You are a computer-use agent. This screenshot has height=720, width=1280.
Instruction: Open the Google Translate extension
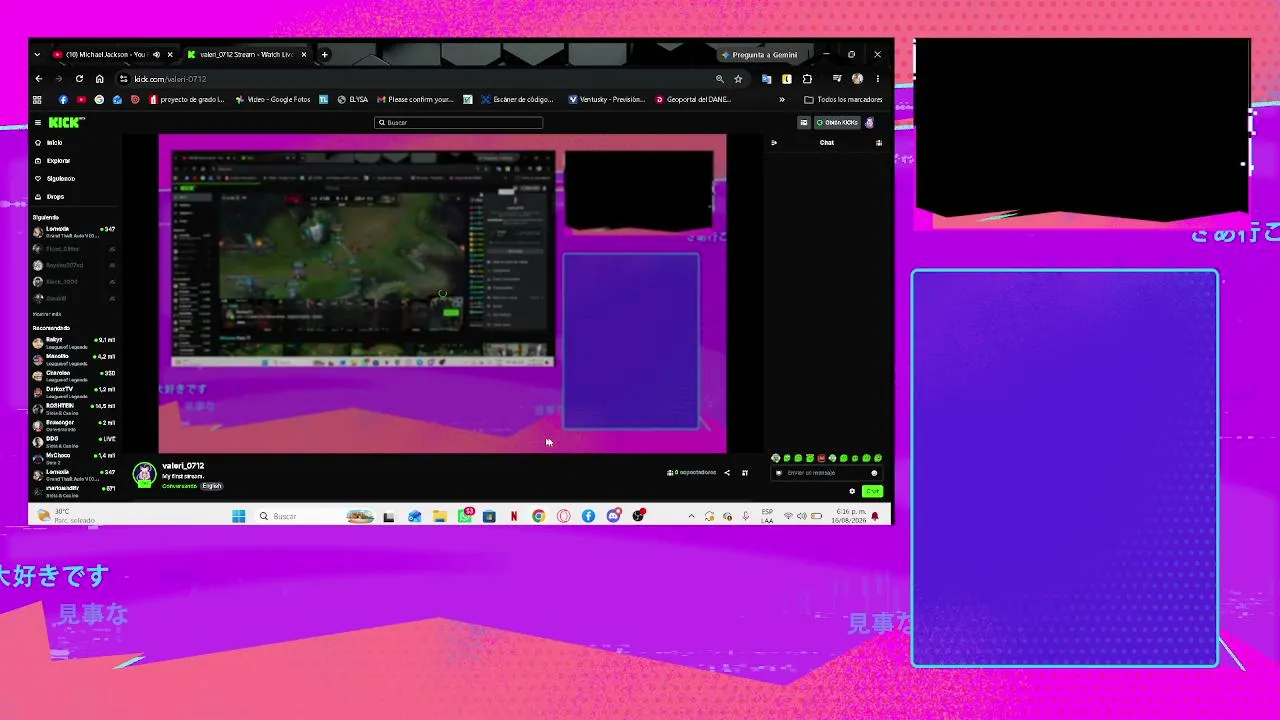767,79
